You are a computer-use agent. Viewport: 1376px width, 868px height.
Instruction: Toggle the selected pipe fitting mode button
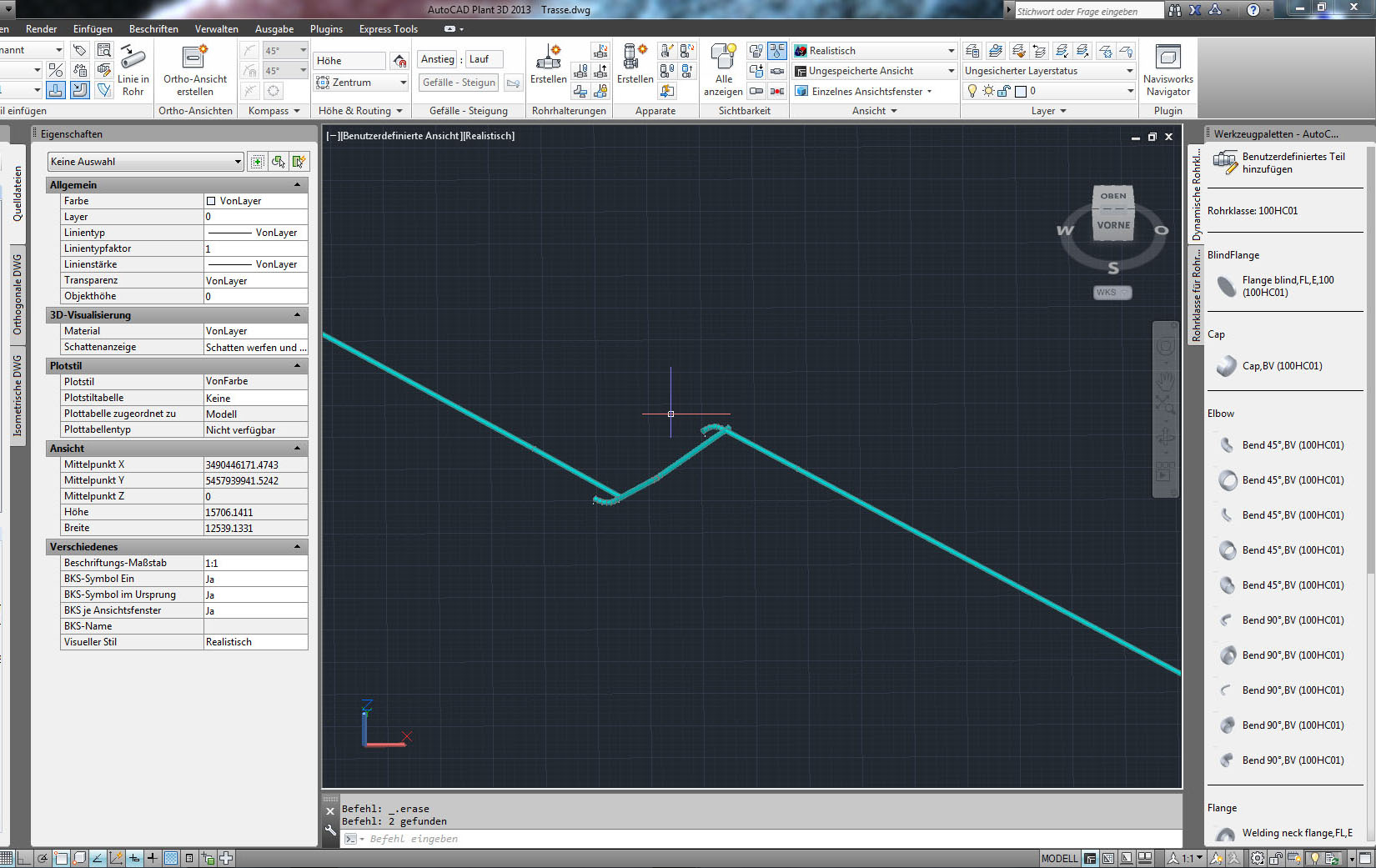click(56, 90)
